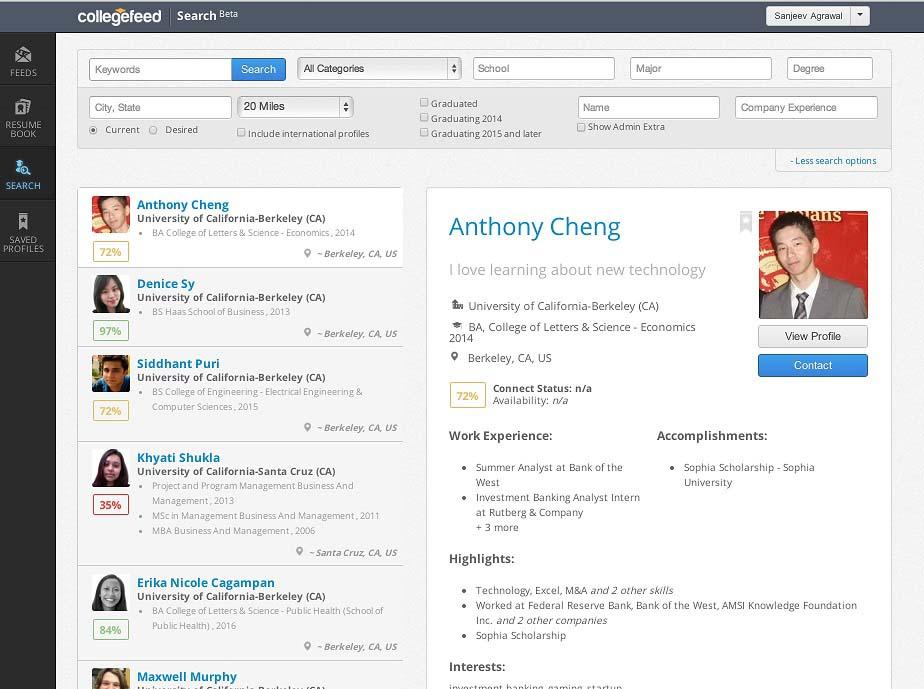924x689 pixels.
Task: Open the 20 Miles distance dropdown
Action: point(295,107)
